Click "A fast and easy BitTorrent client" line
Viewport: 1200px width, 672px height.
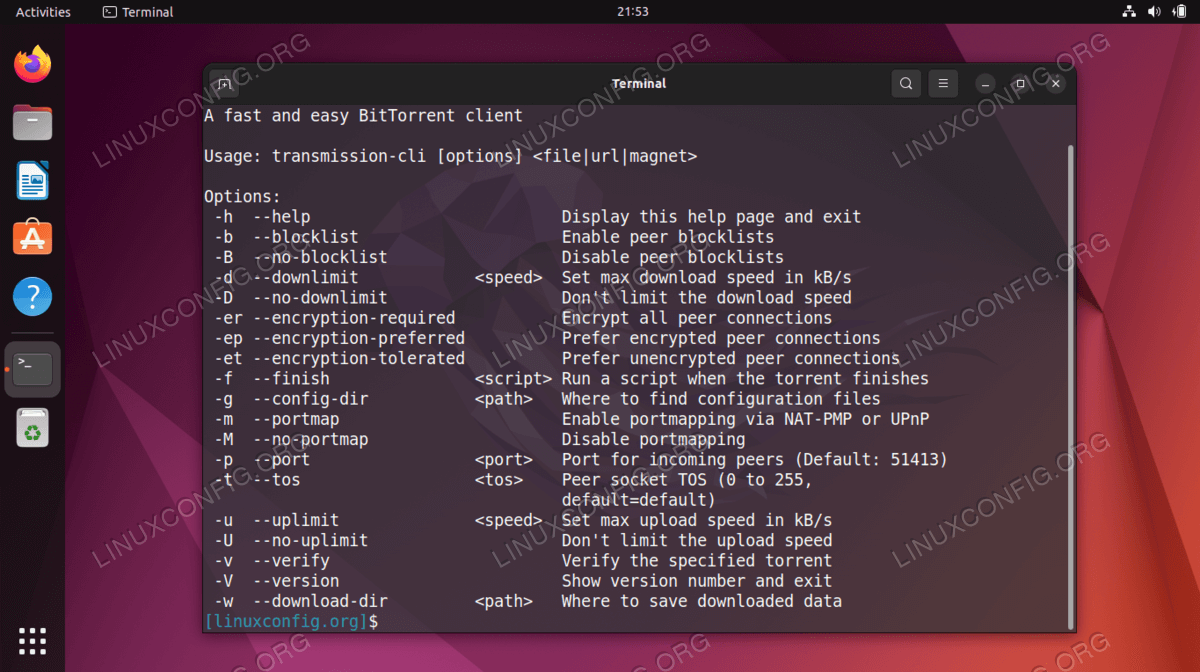pyautogui.click(x=364, y=116)
